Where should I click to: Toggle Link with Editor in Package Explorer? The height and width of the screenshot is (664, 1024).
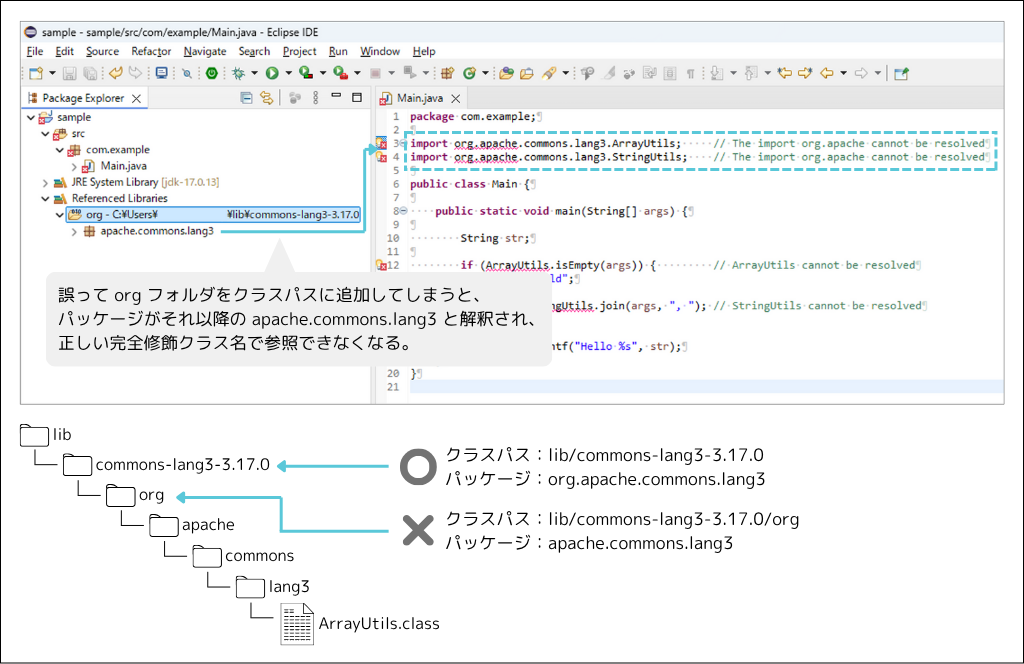[266, 98]
